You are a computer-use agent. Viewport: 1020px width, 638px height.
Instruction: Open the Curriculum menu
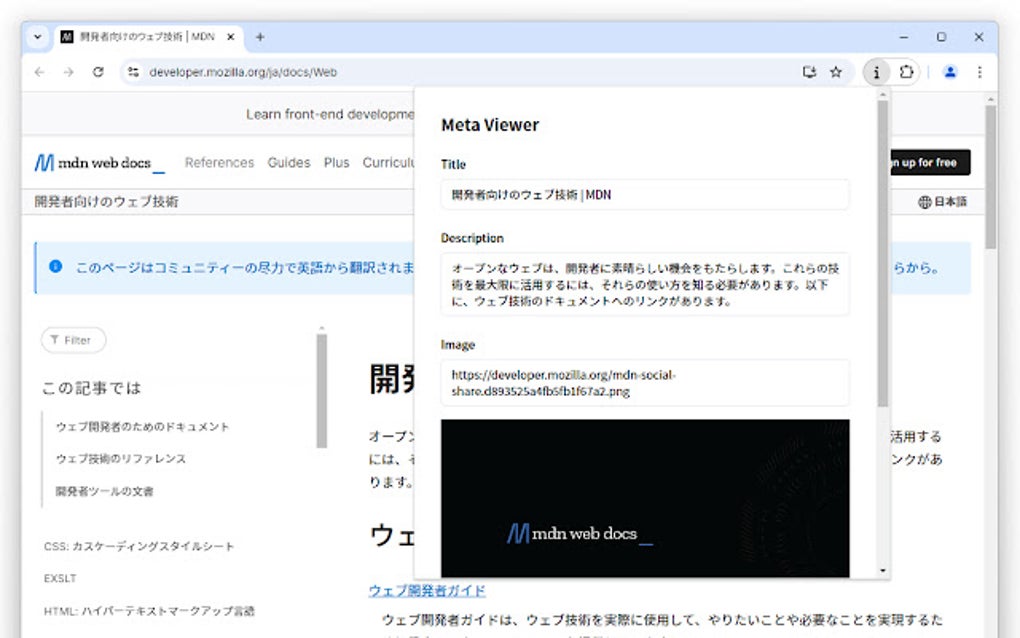pos(388,163)
